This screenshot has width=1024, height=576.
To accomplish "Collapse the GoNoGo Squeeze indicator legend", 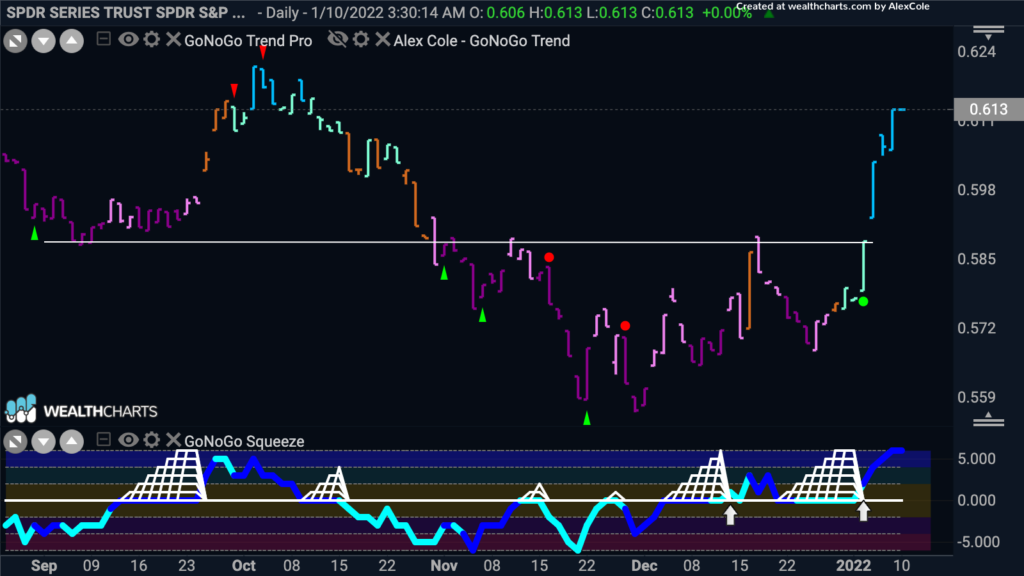I will [103, 440].
